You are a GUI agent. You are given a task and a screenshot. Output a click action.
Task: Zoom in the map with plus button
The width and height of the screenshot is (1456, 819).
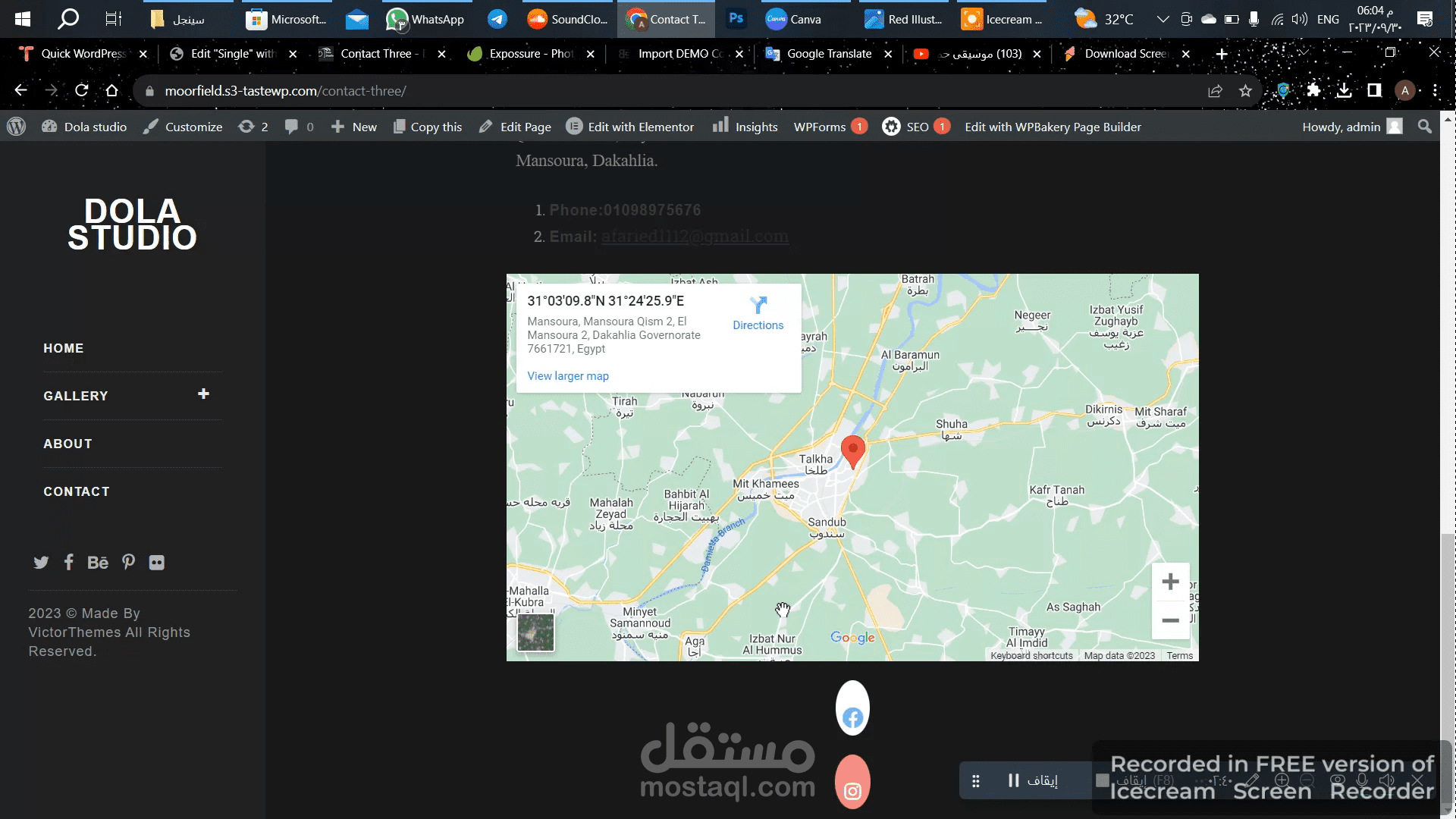(x=1170, y=582)
